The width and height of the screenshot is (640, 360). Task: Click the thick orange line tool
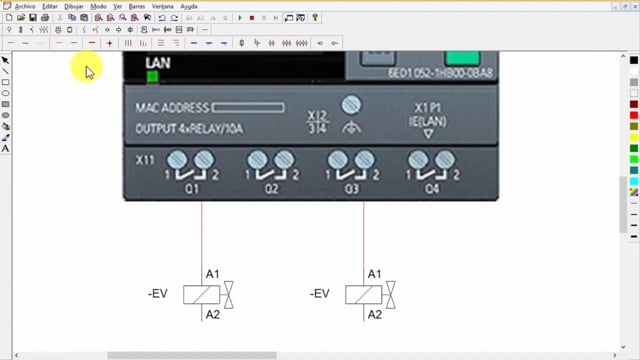click(92, 43)
